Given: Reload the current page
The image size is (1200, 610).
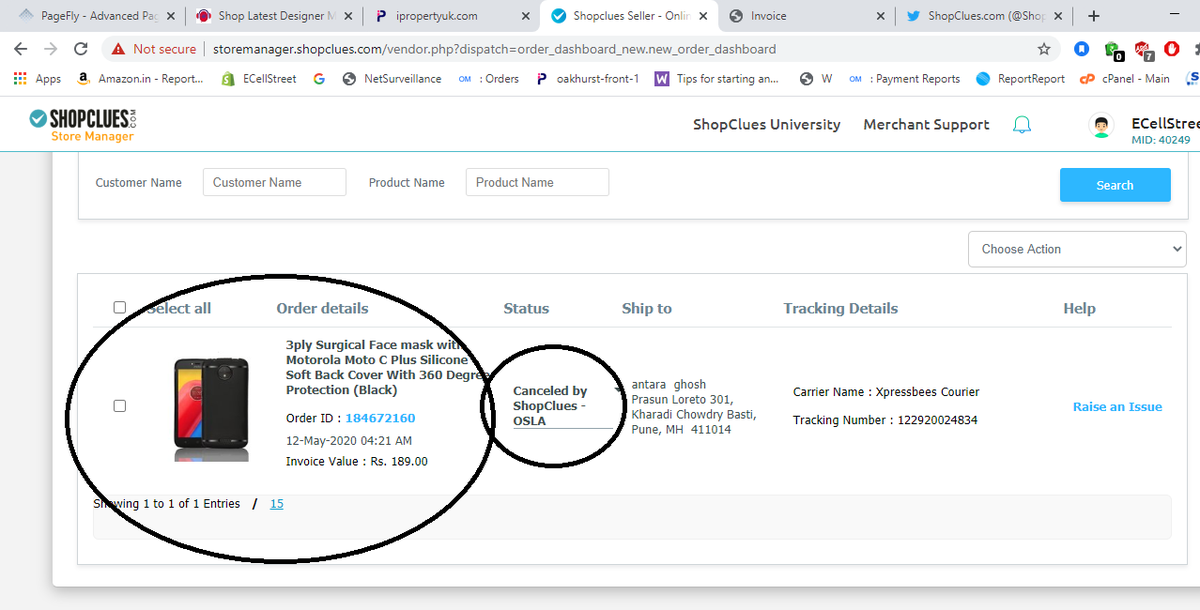Looking at the screenshot, I should tap(81, 48).
